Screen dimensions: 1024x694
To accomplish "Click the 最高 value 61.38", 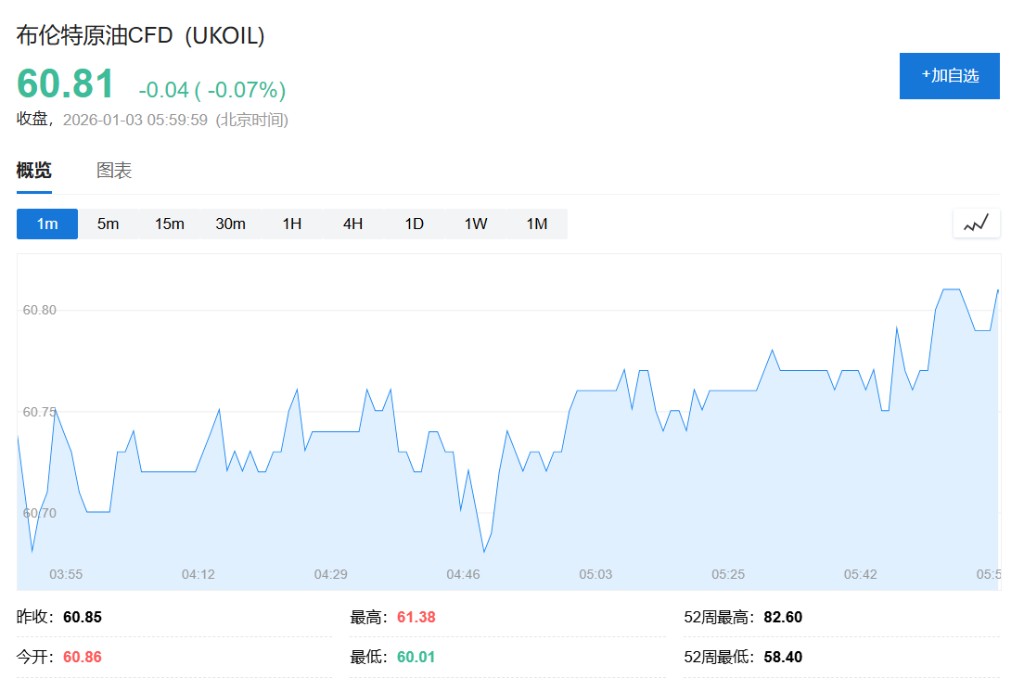I will (x=416, y=617).
